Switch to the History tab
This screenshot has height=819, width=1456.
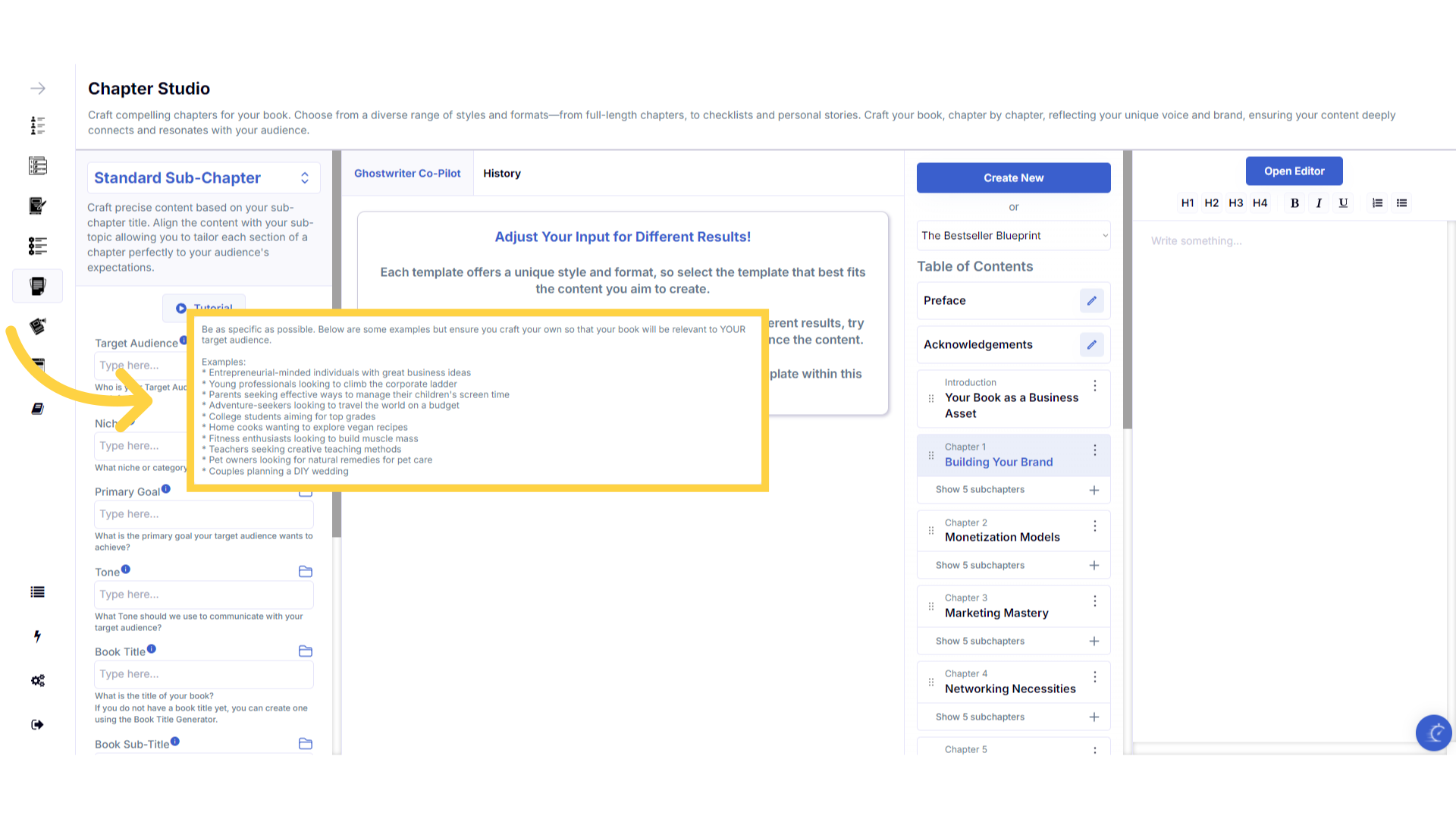click(501, 174)
